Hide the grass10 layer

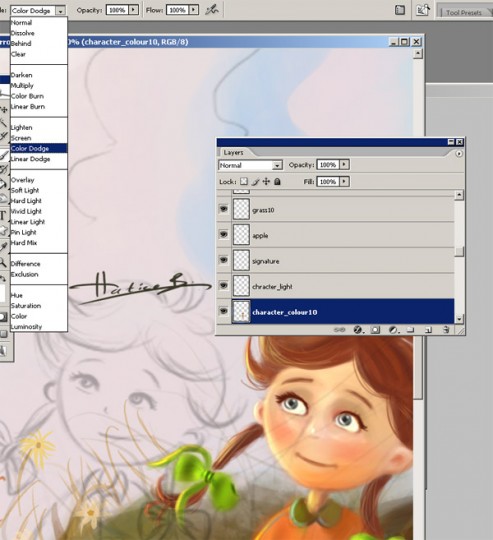[224, 209]
